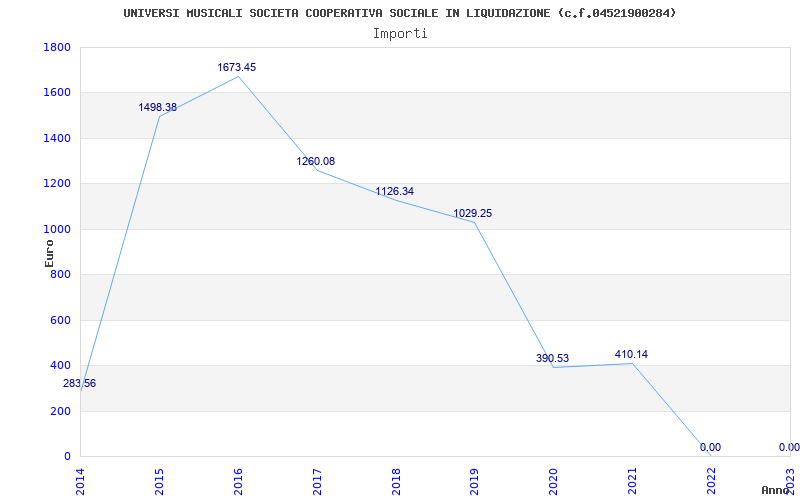Click the 600 y-axis tick label
800x500 pixels.
coord(60,320)
